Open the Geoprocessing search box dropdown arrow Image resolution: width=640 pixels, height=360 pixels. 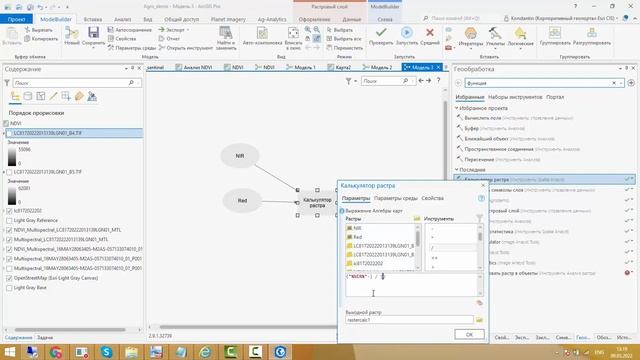621,83
